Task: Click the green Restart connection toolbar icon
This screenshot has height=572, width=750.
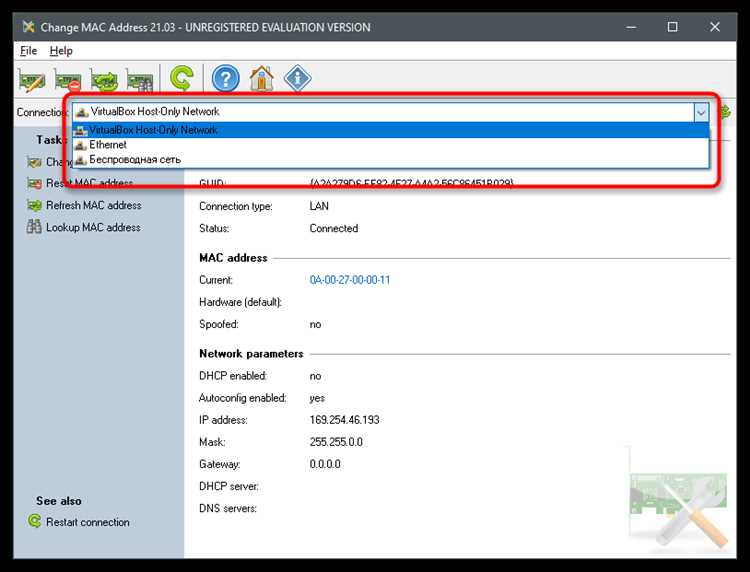Action: point(182,78)
